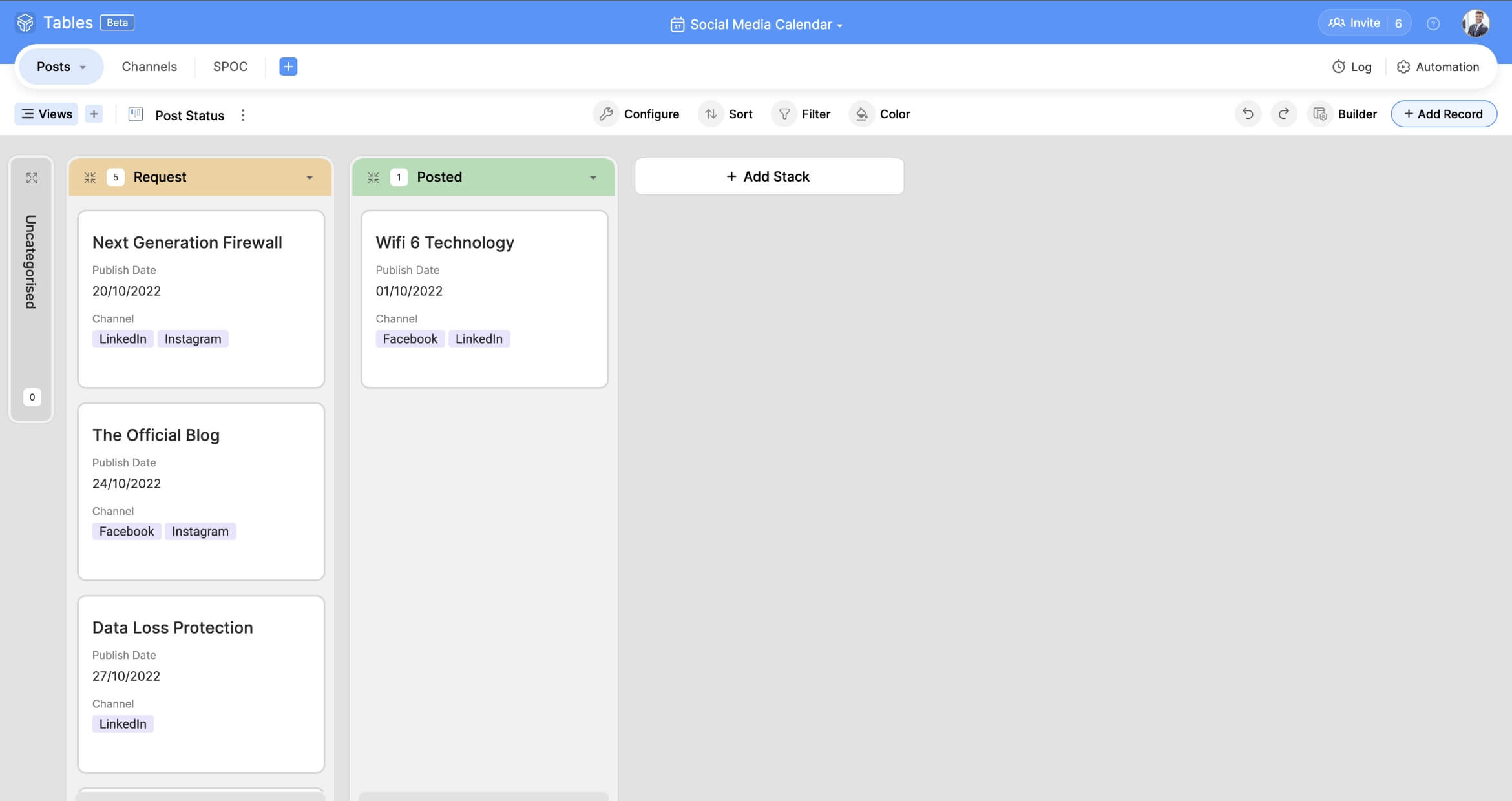This screenshot has height=801, width=1512.
Task: Switch to the Channels tab
Action: coord(149,67)
